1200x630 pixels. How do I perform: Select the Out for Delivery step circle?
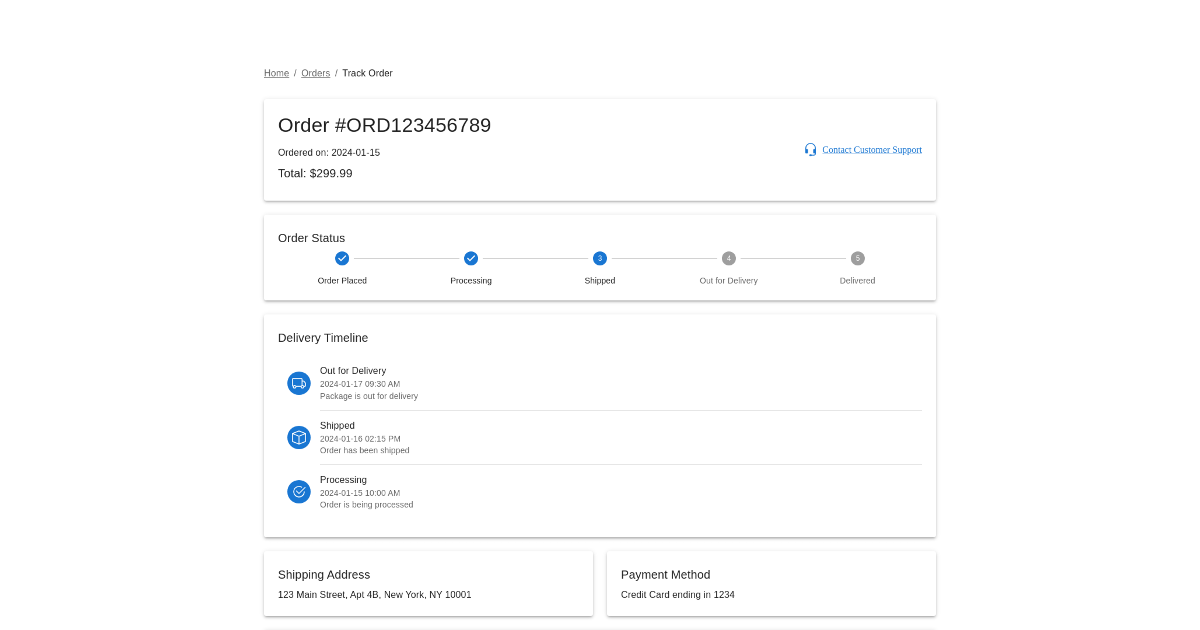[729, 258]
